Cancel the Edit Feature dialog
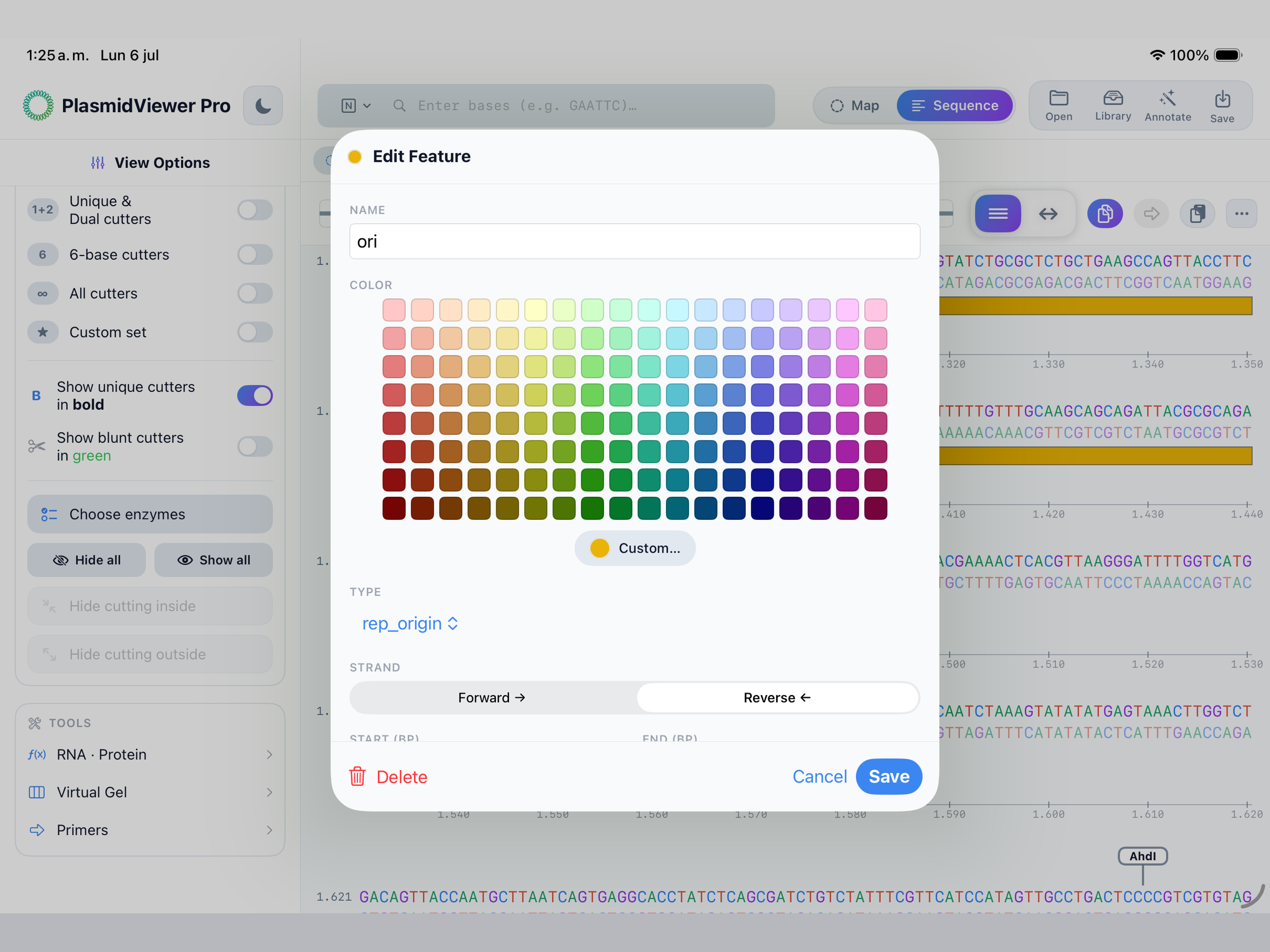1270x952 pixels. point(819,776)
